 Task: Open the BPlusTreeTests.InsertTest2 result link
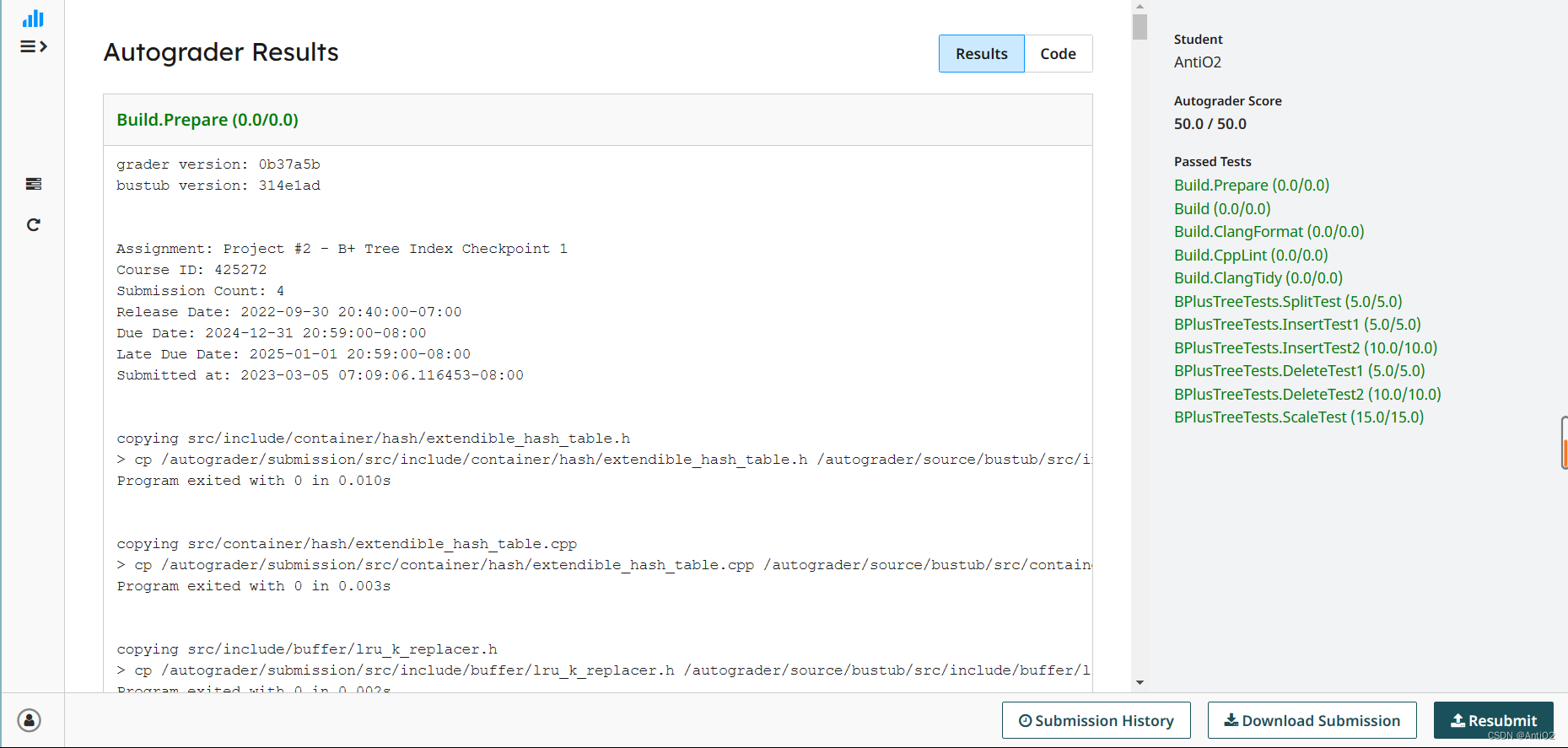[x=1305, y=347]
